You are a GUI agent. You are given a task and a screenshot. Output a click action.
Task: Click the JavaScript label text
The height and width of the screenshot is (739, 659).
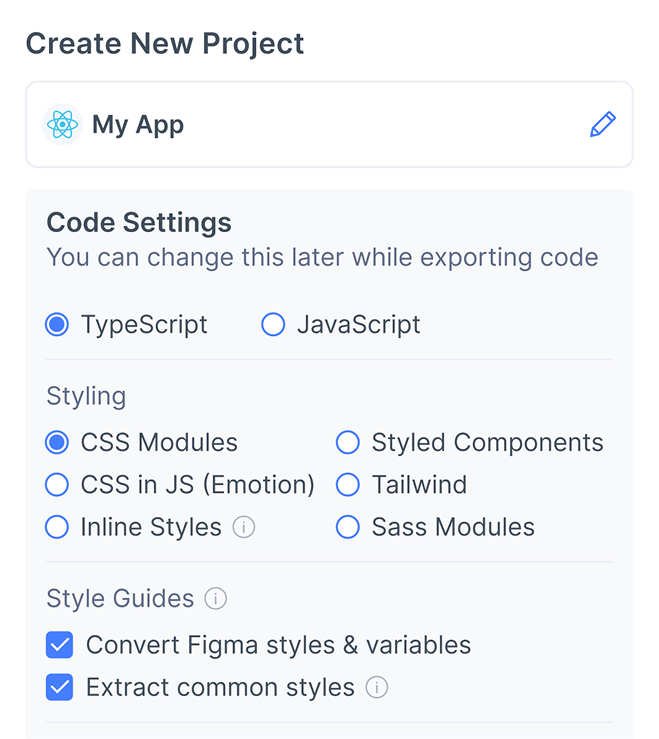click(359, 325)
